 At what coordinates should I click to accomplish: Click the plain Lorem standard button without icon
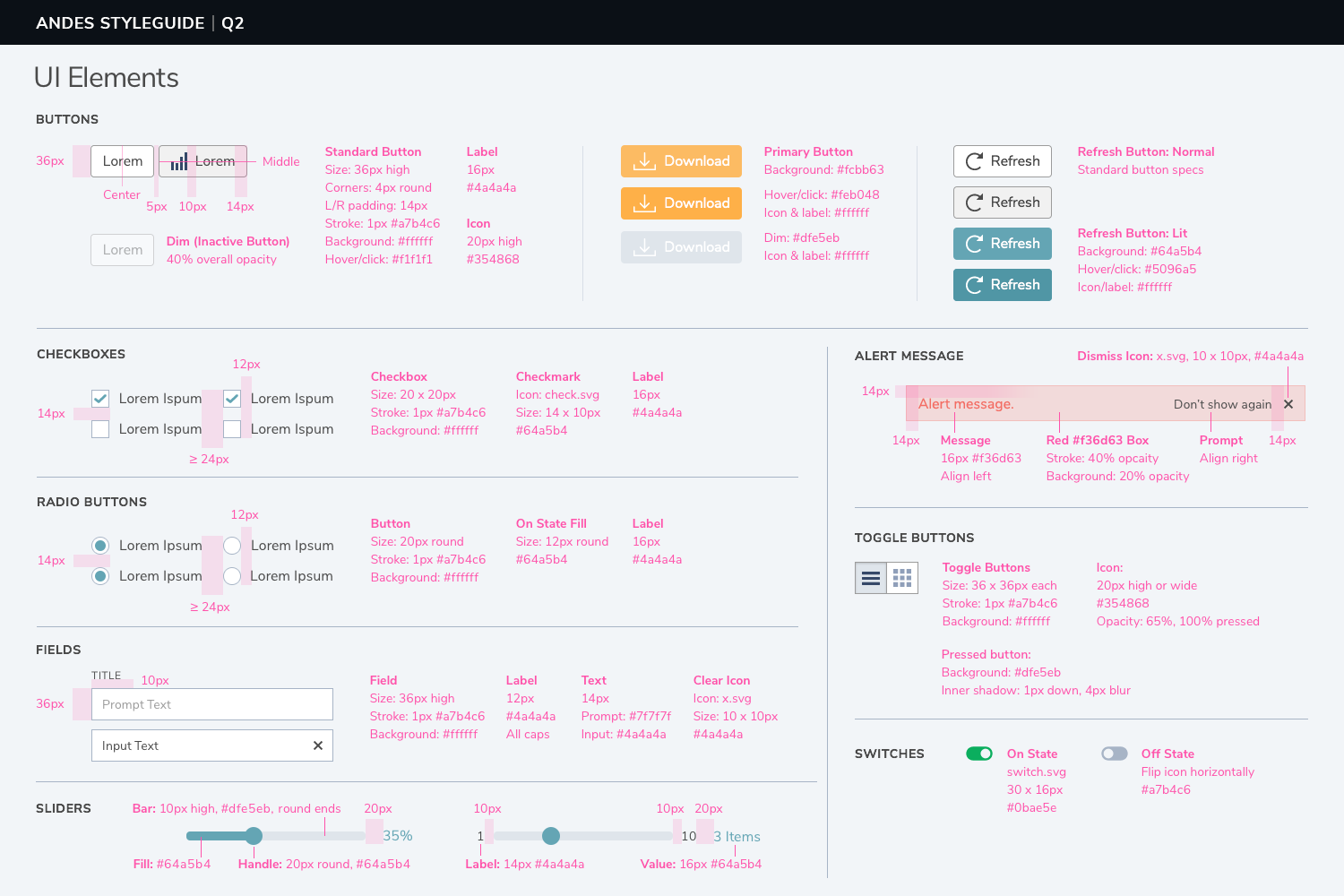(122, 161)
